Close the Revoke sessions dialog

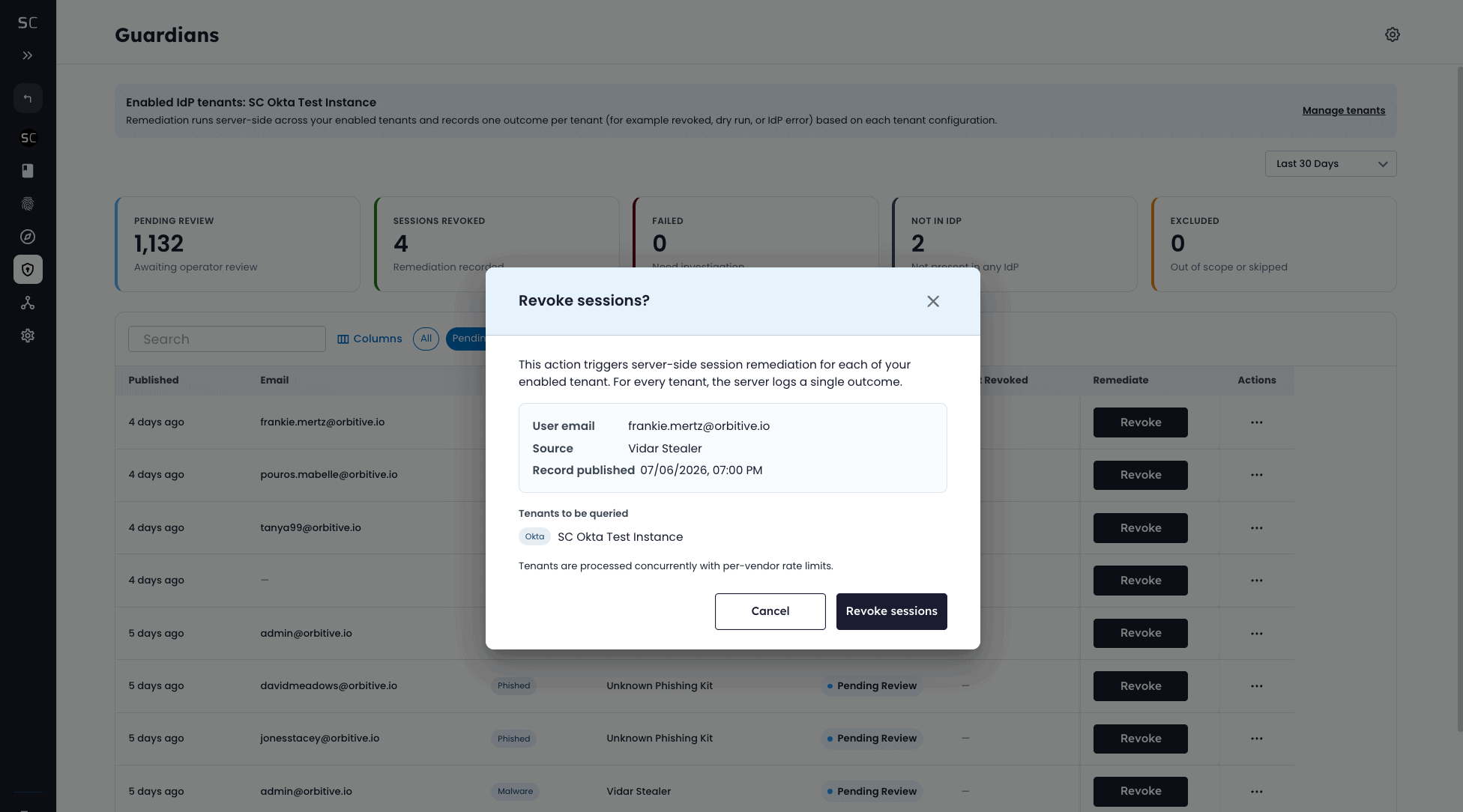(x=933, y=301)
